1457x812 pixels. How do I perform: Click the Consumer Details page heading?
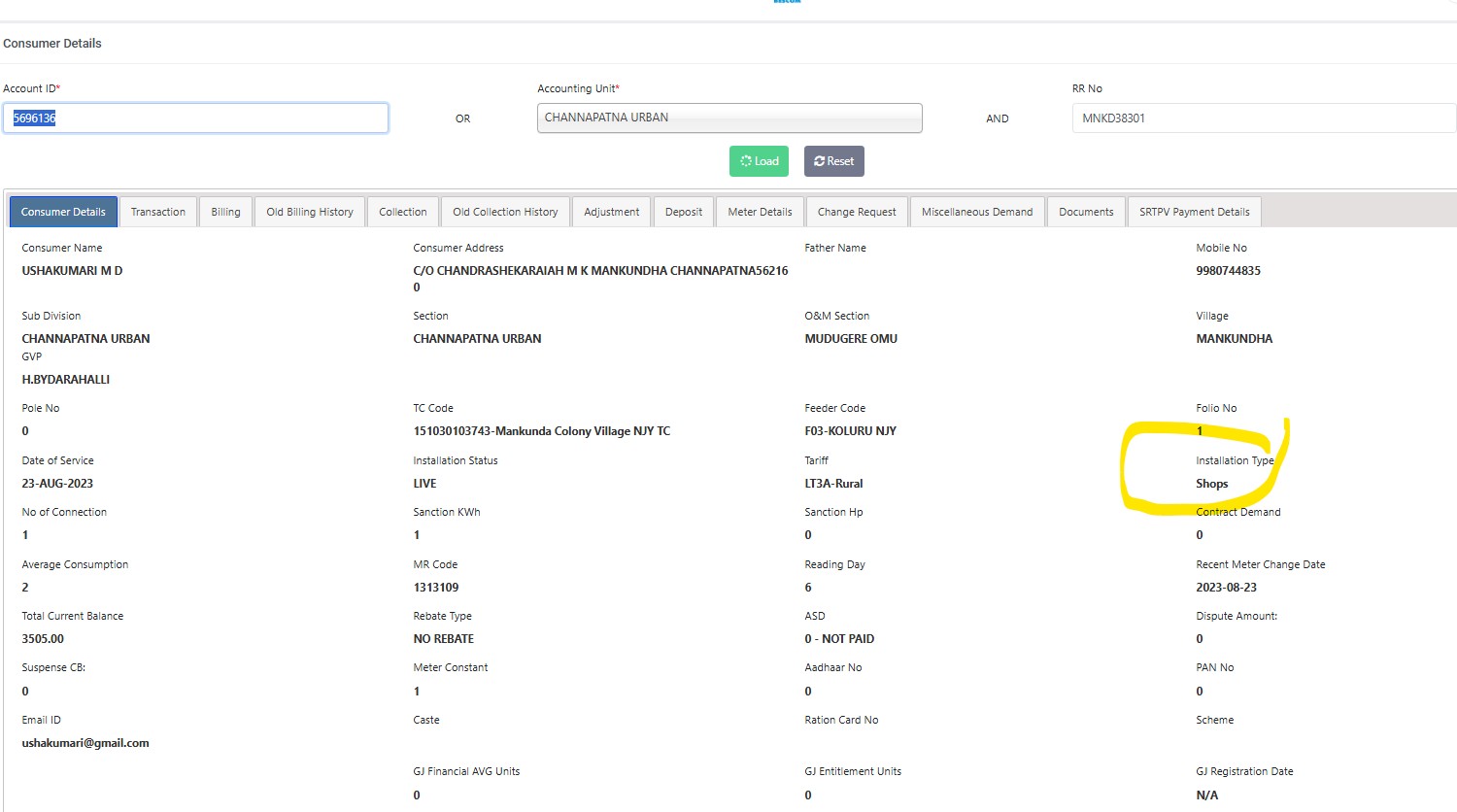coord(52,44)
